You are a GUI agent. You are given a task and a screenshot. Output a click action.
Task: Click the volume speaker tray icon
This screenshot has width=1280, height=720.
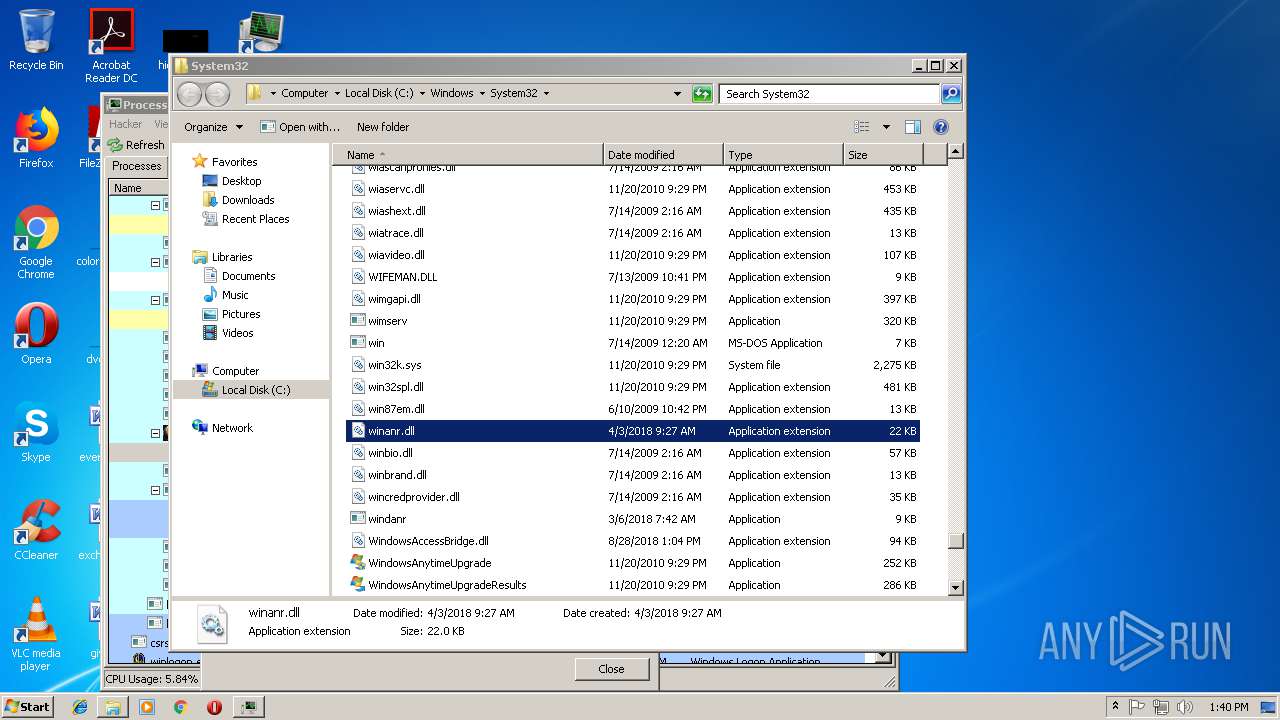[x=1185, y=707]
